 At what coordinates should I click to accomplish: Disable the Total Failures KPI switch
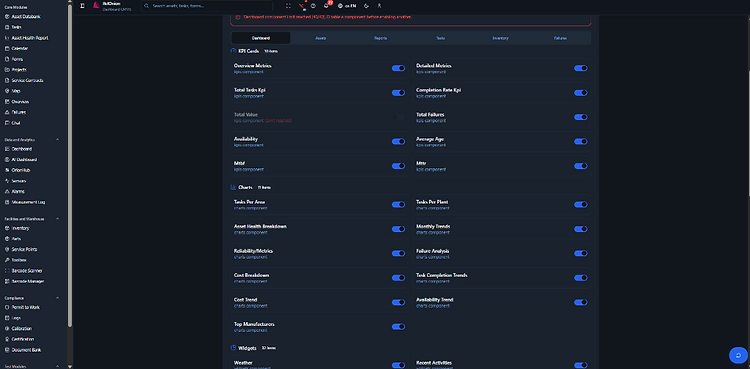click(581, 117)
